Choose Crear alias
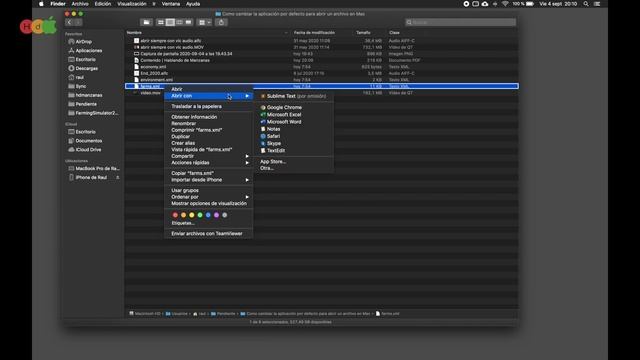This screenshot has width=640, height=360. tap(209, 143)
